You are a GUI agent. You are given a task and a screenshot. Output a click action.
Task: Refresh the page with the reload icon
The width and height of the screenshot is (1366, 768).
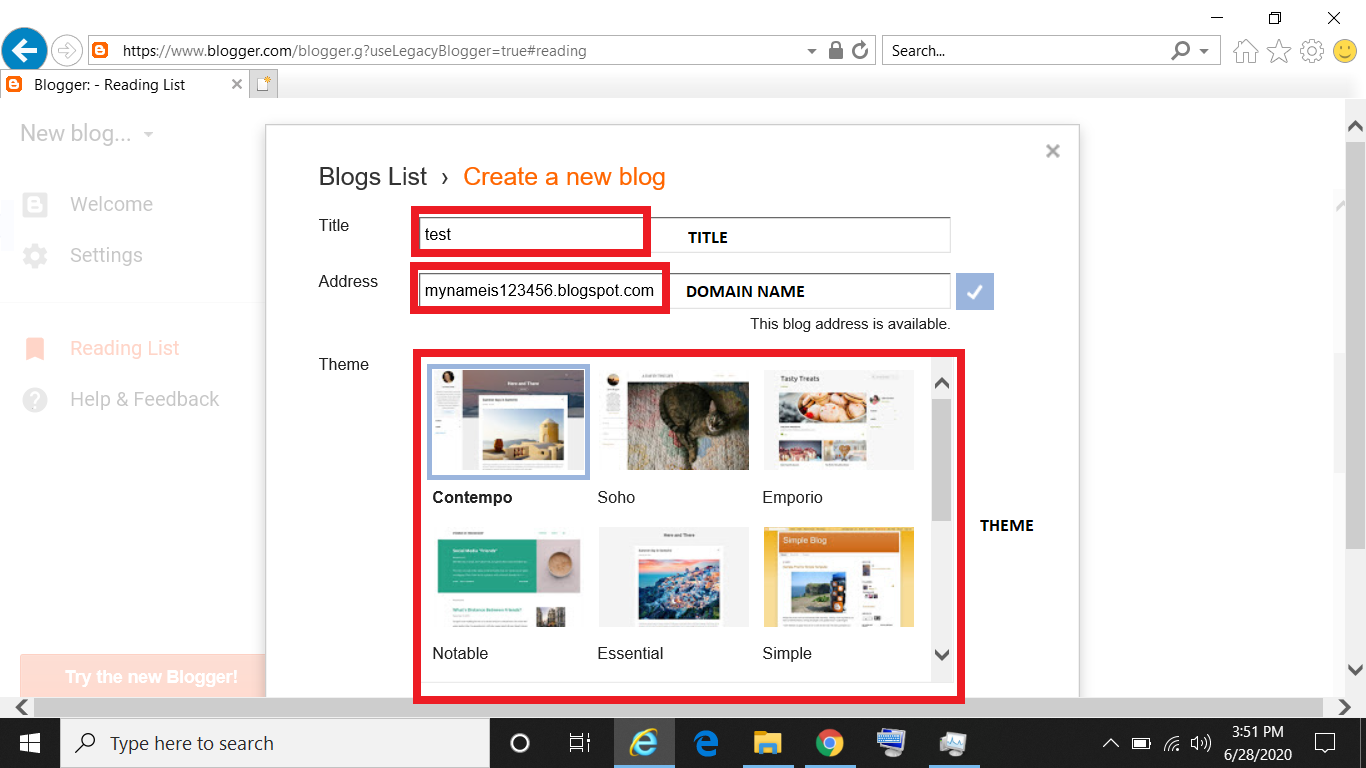point(860,50)
